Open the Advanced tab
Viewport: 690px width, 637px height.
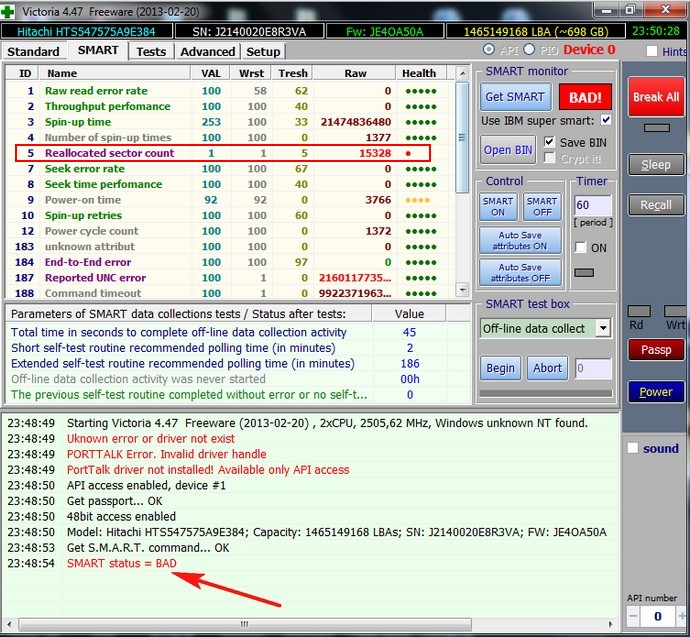(x=207, y=51)
